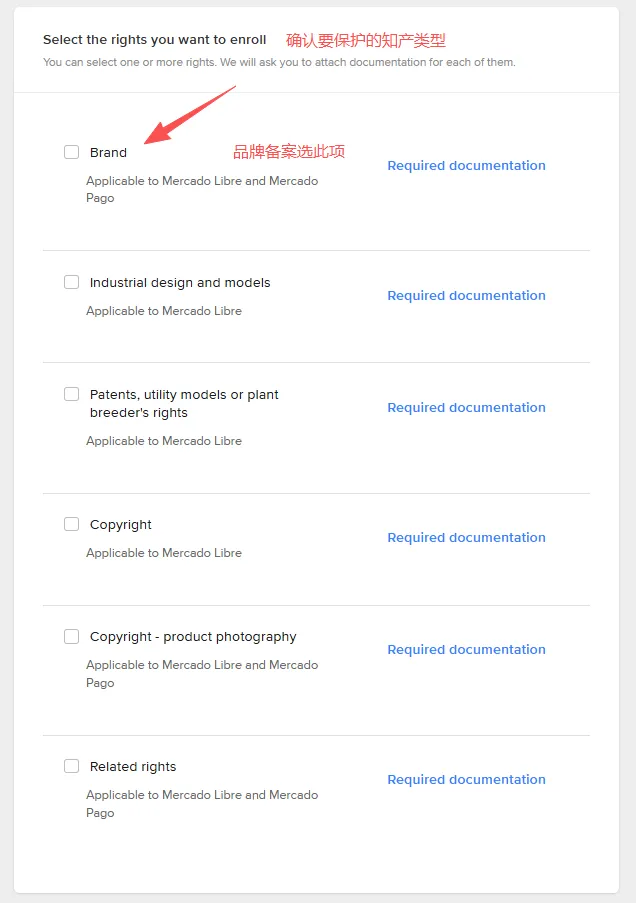
Task: Click the "Brand" label text
Action: pyautogui.click(x=108, y=153)
